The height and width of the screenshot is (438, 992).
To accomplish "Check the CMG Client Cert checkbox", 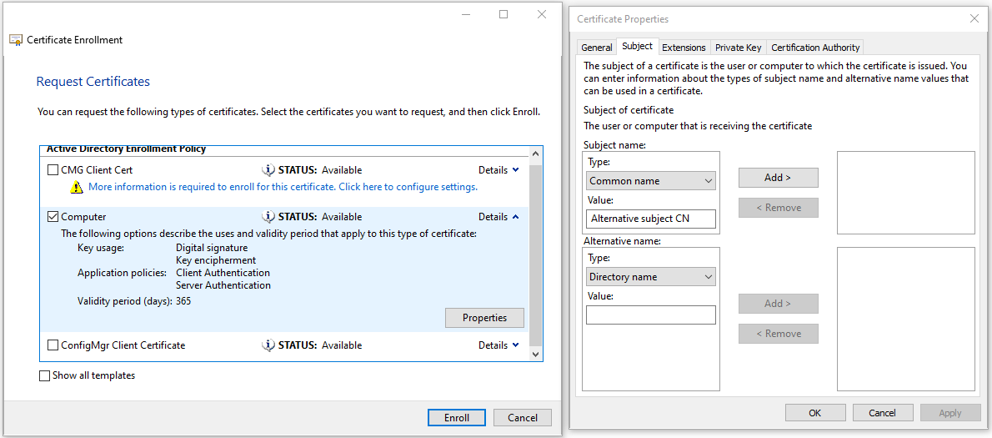I will [x=53, y=171].
